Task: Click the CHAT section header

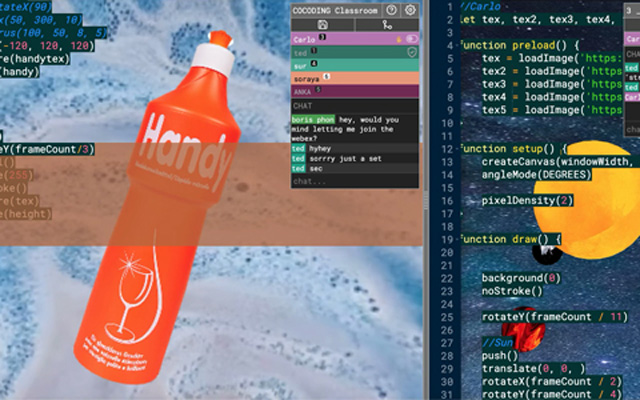Action: coord(302,104)
